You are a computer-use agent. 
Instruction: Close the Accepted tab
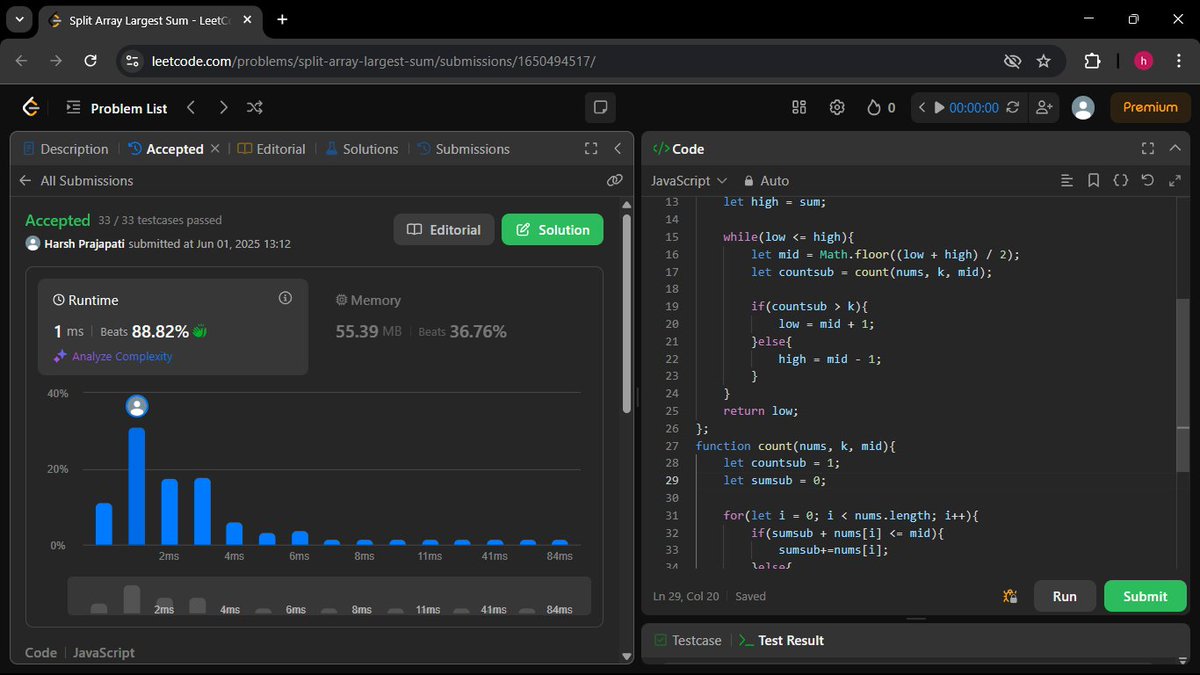click(215, 149)
